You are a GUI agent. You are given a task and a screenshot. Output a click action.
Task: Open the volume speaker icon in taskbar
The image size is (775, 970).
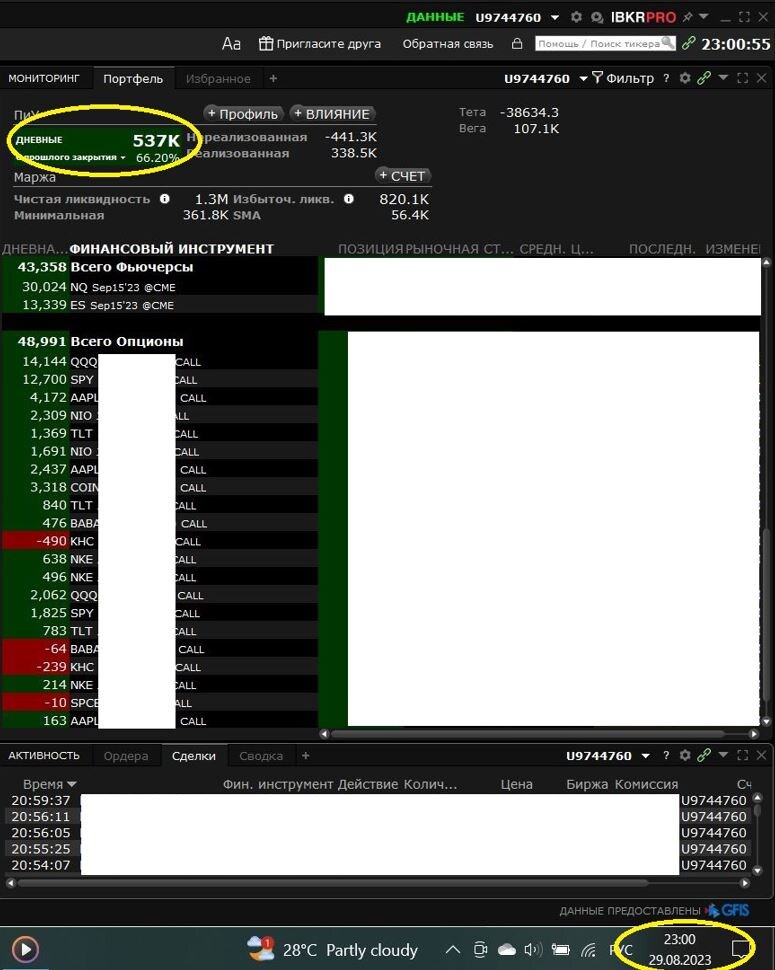pyautogui.click(x=533, y=950)
